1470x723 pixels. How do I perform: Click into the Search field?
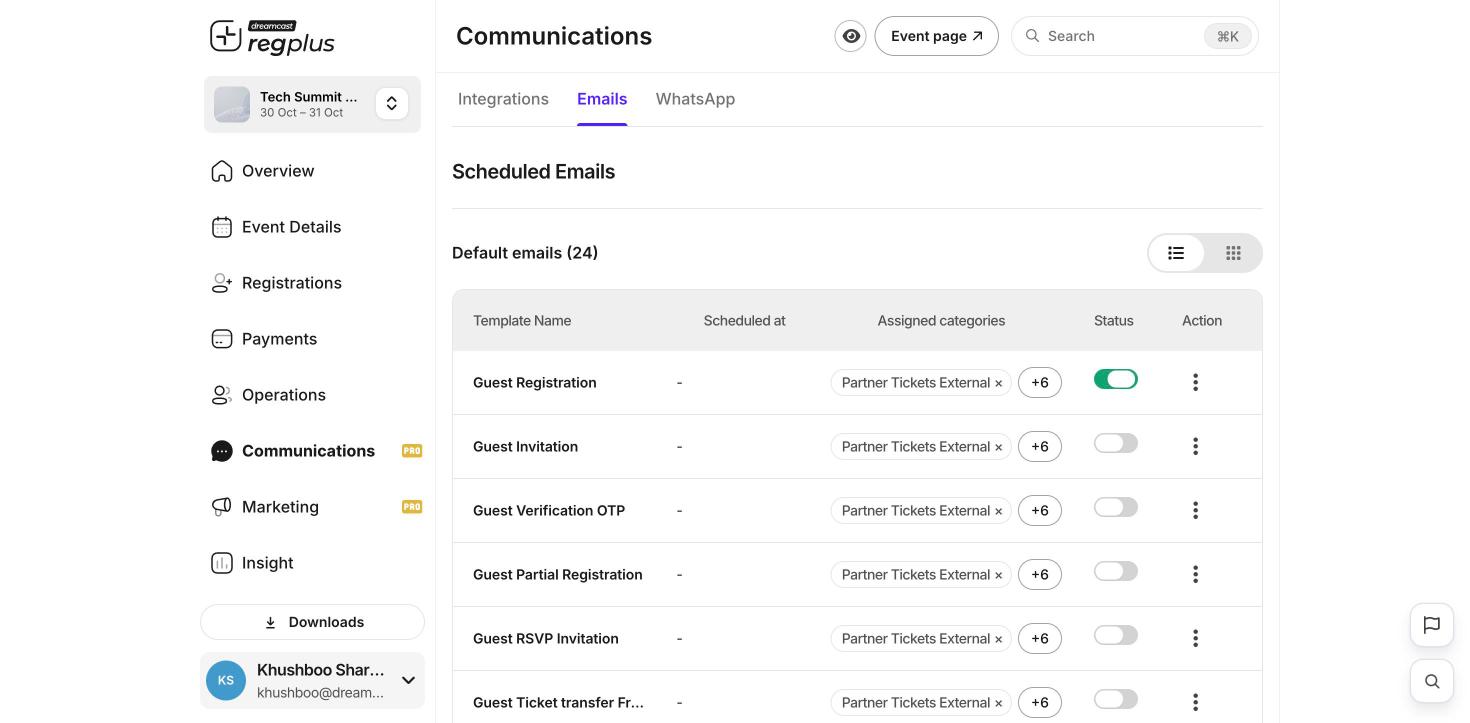click(1135, 36)
